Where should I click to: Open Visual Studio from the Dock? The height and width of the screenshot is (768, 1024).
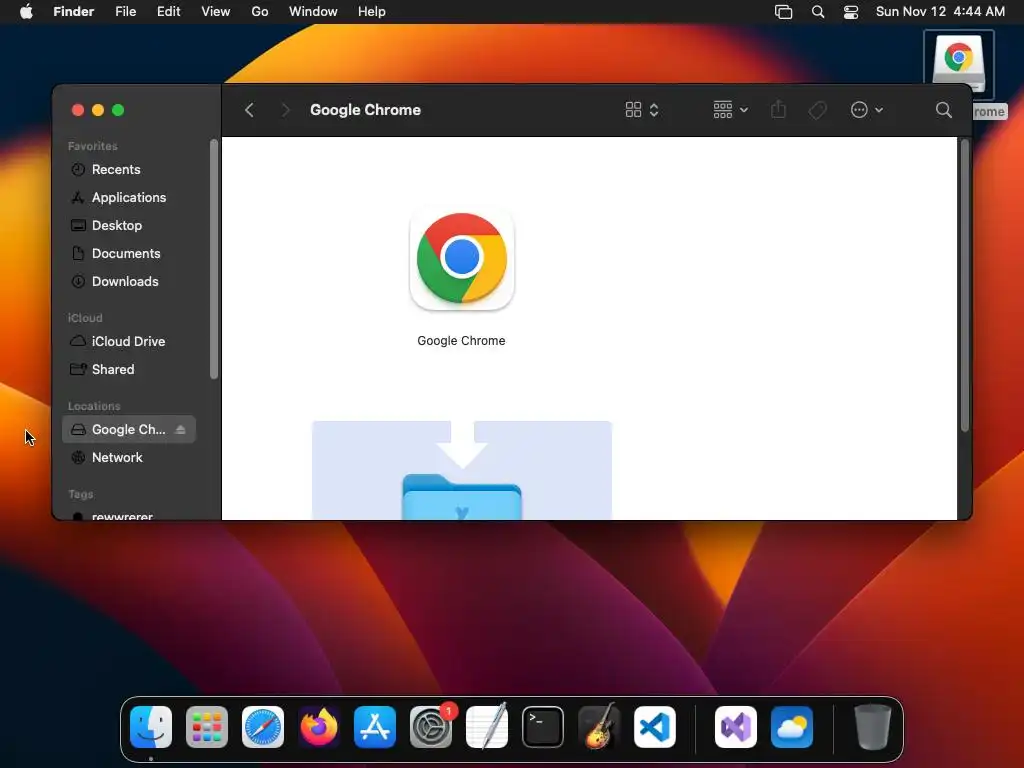pyautogui.click(x=736, y=727)
